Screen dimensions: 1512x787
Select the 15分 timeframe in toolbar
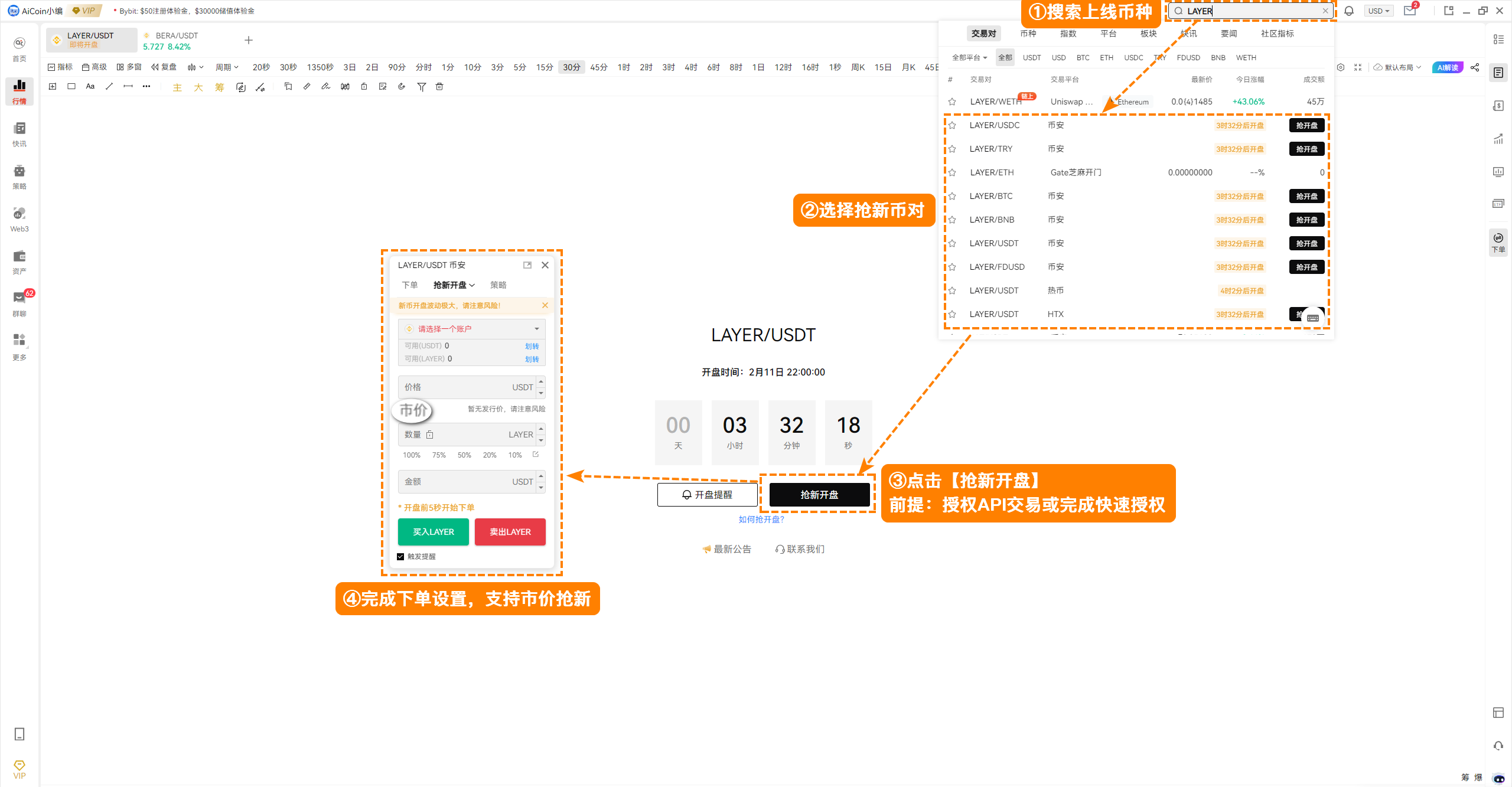point(545,67)
